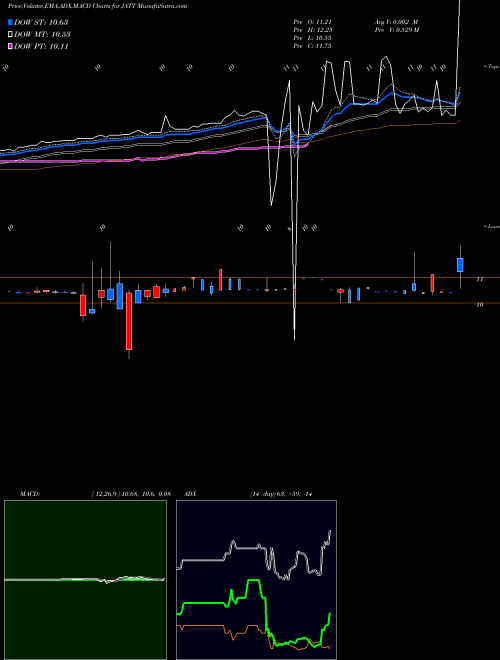The image size is (500, 660).
Task: Click the price axis label '10' on right
Action: point(479,305)
